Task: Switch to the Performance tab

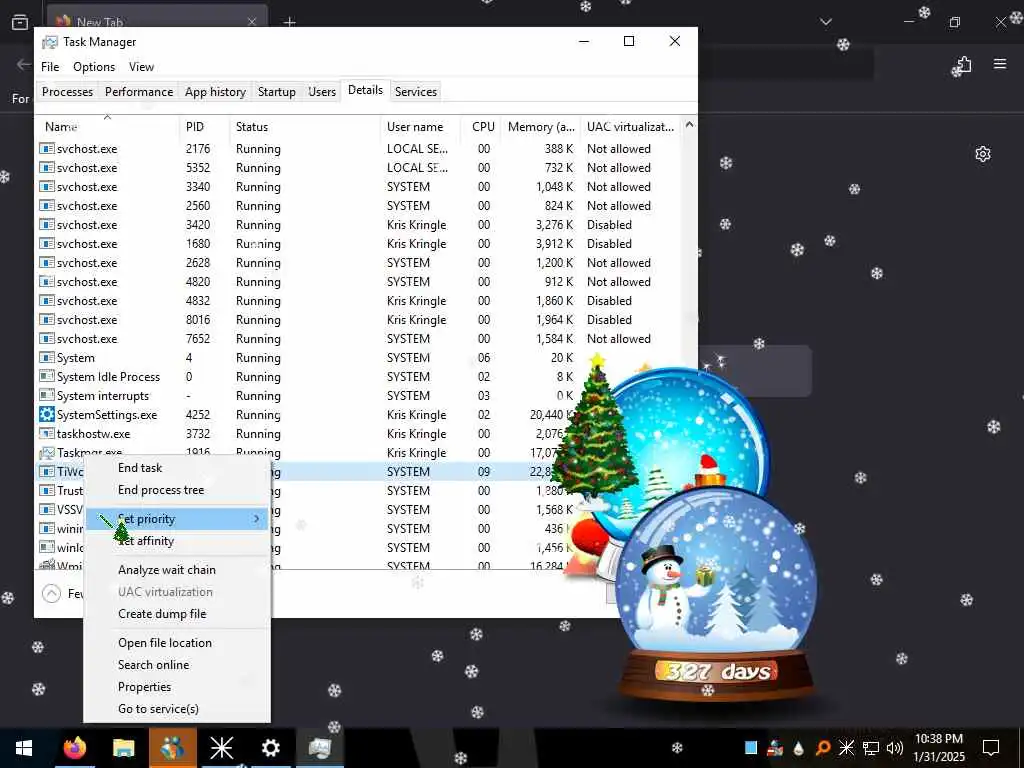Action: (x=139, y=92)
